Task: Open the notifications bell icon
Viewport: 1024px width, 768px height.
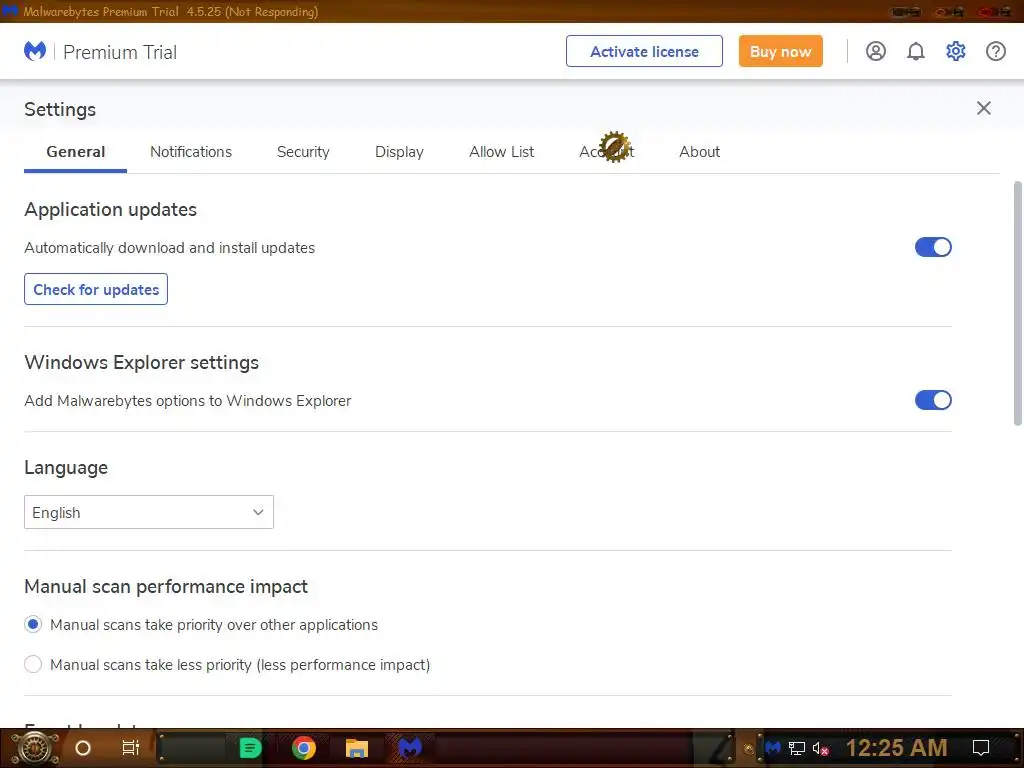Action: point(916,51)
